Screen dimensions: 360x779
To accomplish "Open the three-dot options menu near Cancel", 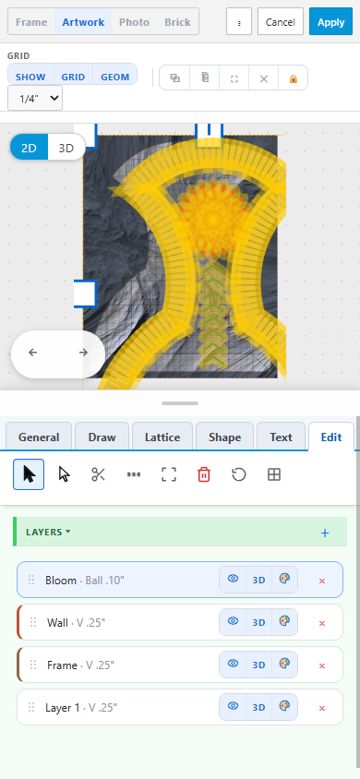I will pyautogui.click(x=239, y=21).
